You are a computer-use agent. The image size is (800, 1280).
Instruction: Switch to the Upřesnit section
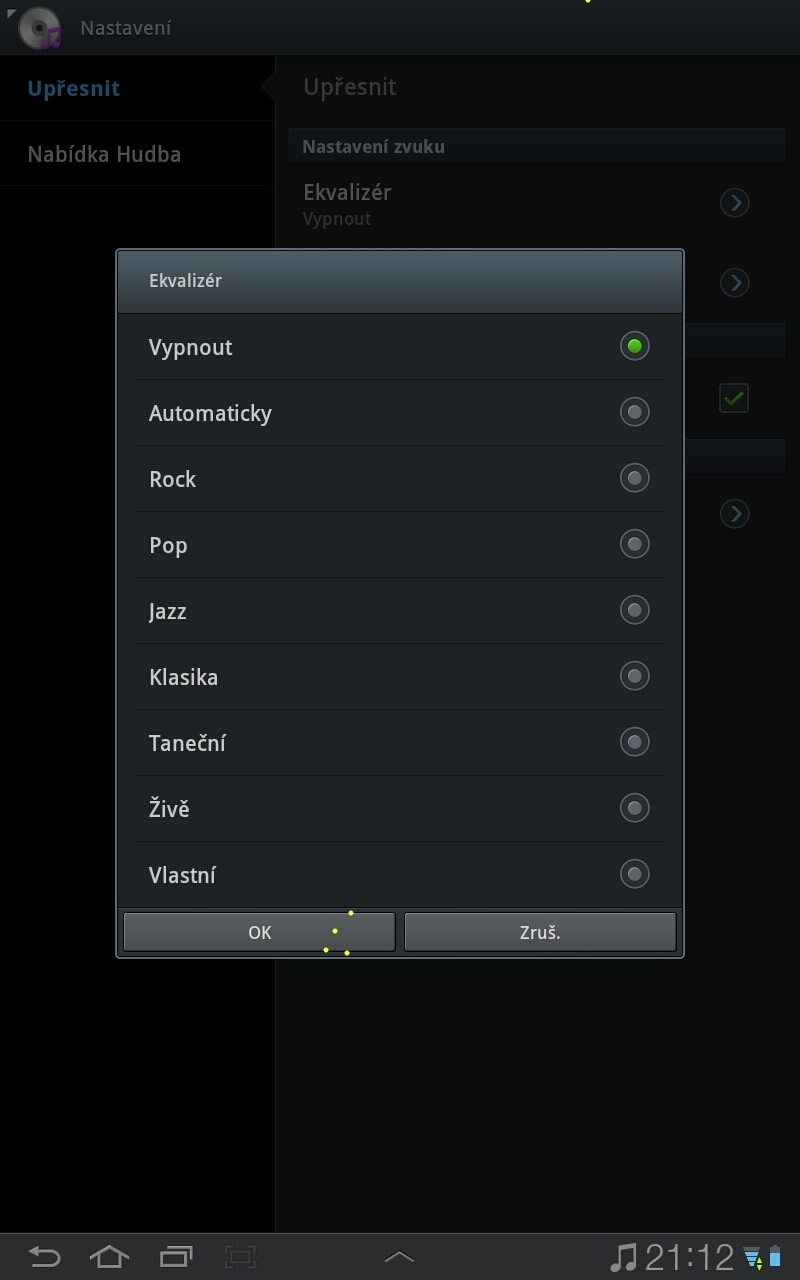(74, 87)
